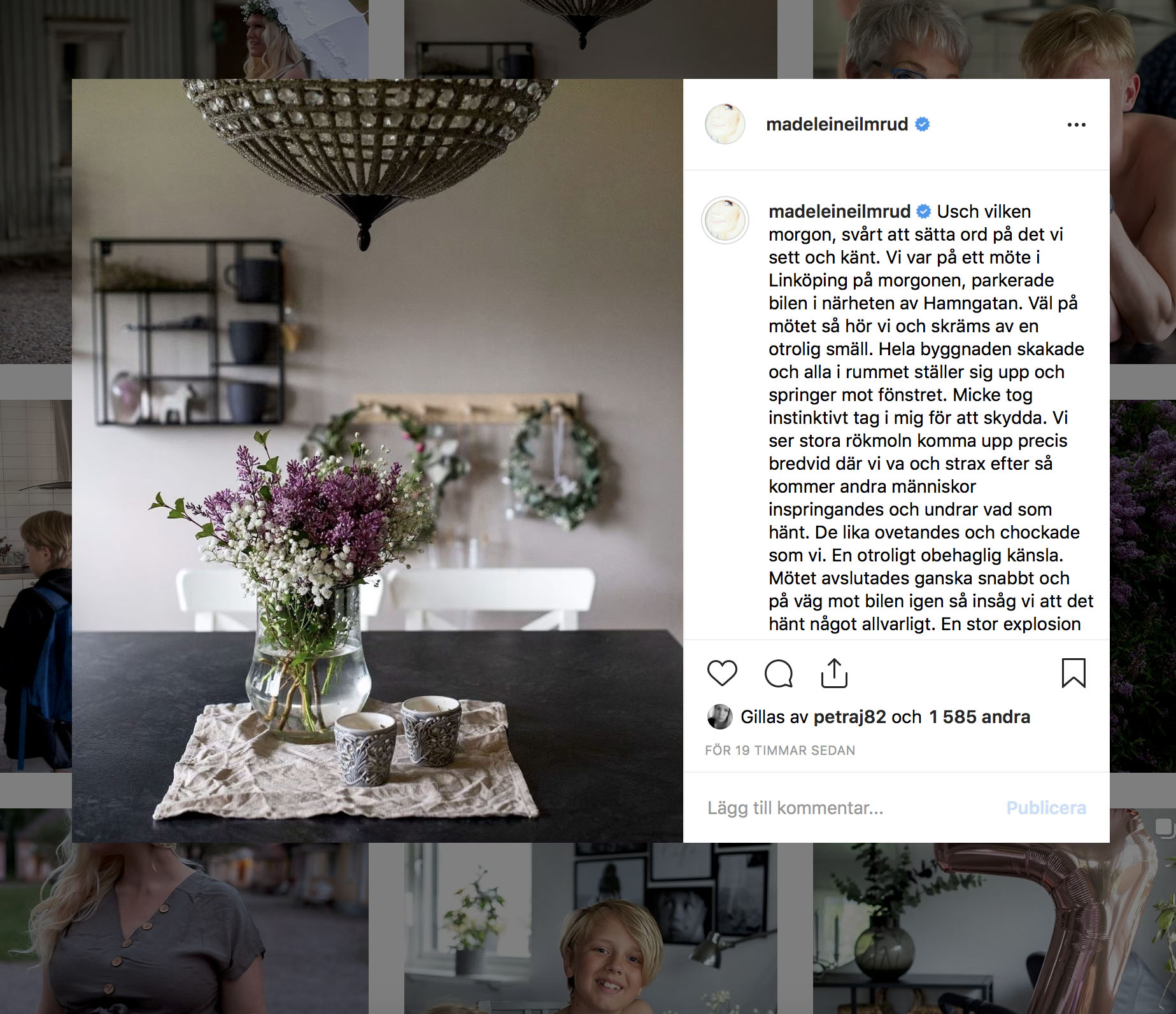This screenshot has height=1014, width=1176.
Task: Open petraj82 profile from likes line
Action: pyautogui.click(x=849, y=717)
